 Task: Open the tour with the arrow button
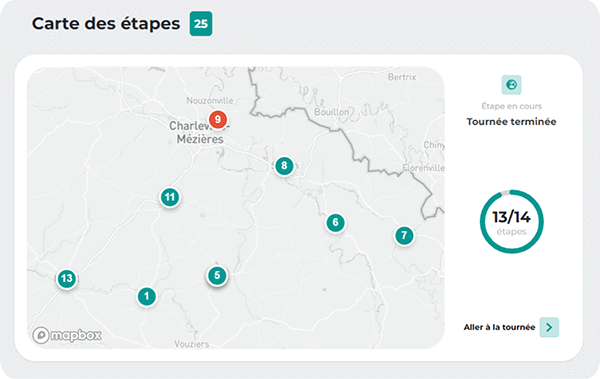549,327
